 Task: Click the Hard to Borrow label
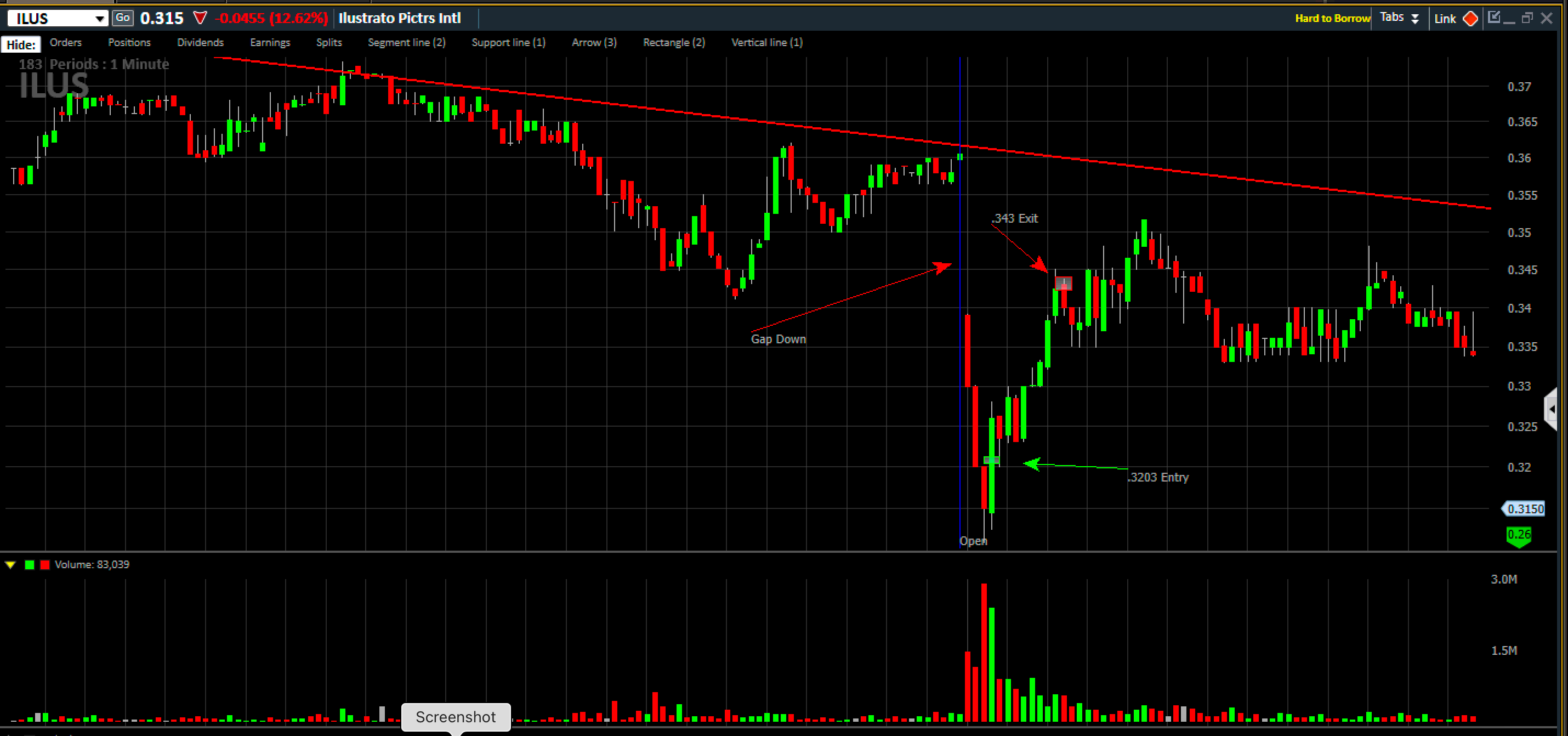(x=1332, y=18)
